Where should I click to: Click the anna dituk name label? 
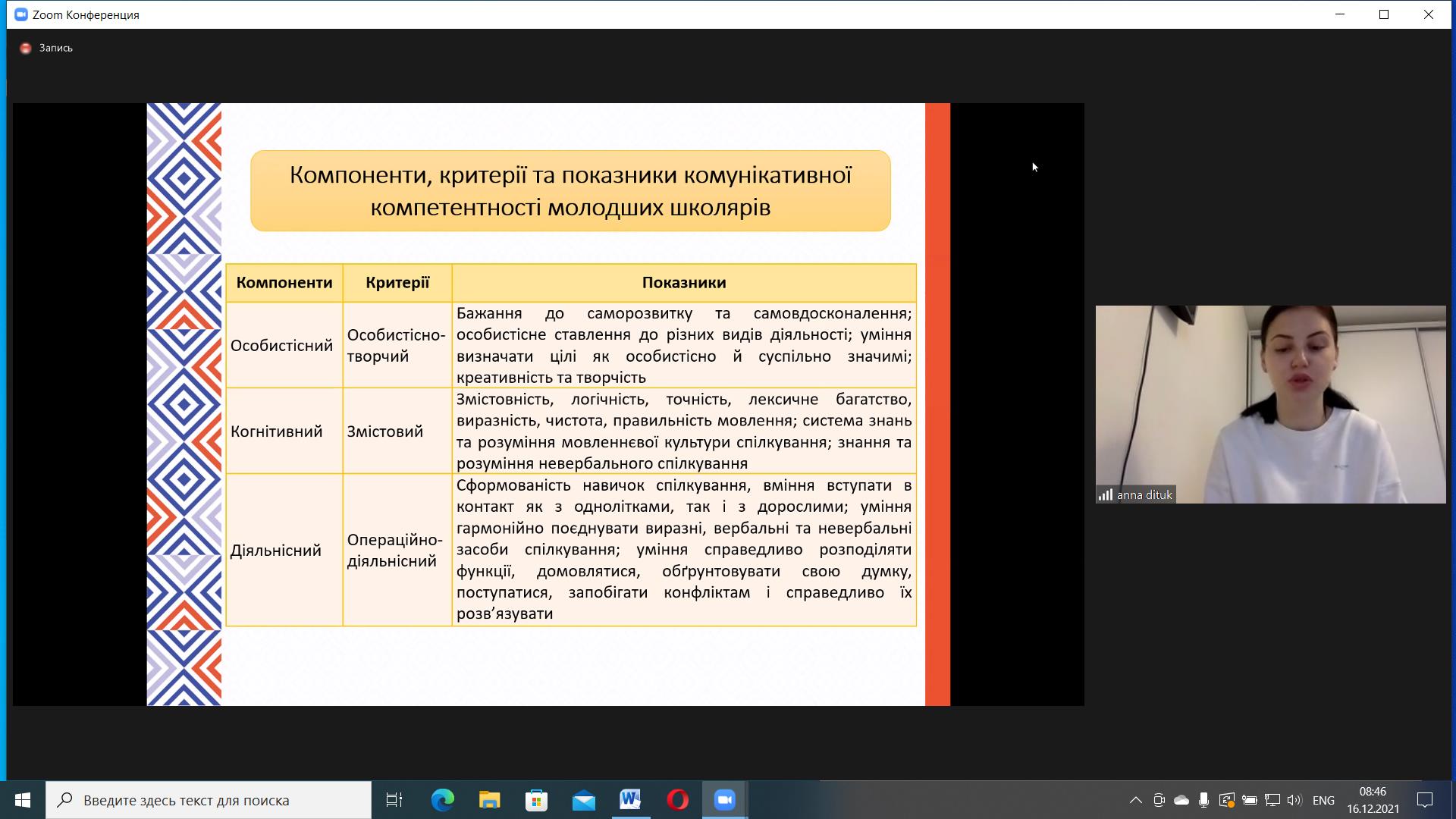tap(1144, 495)
